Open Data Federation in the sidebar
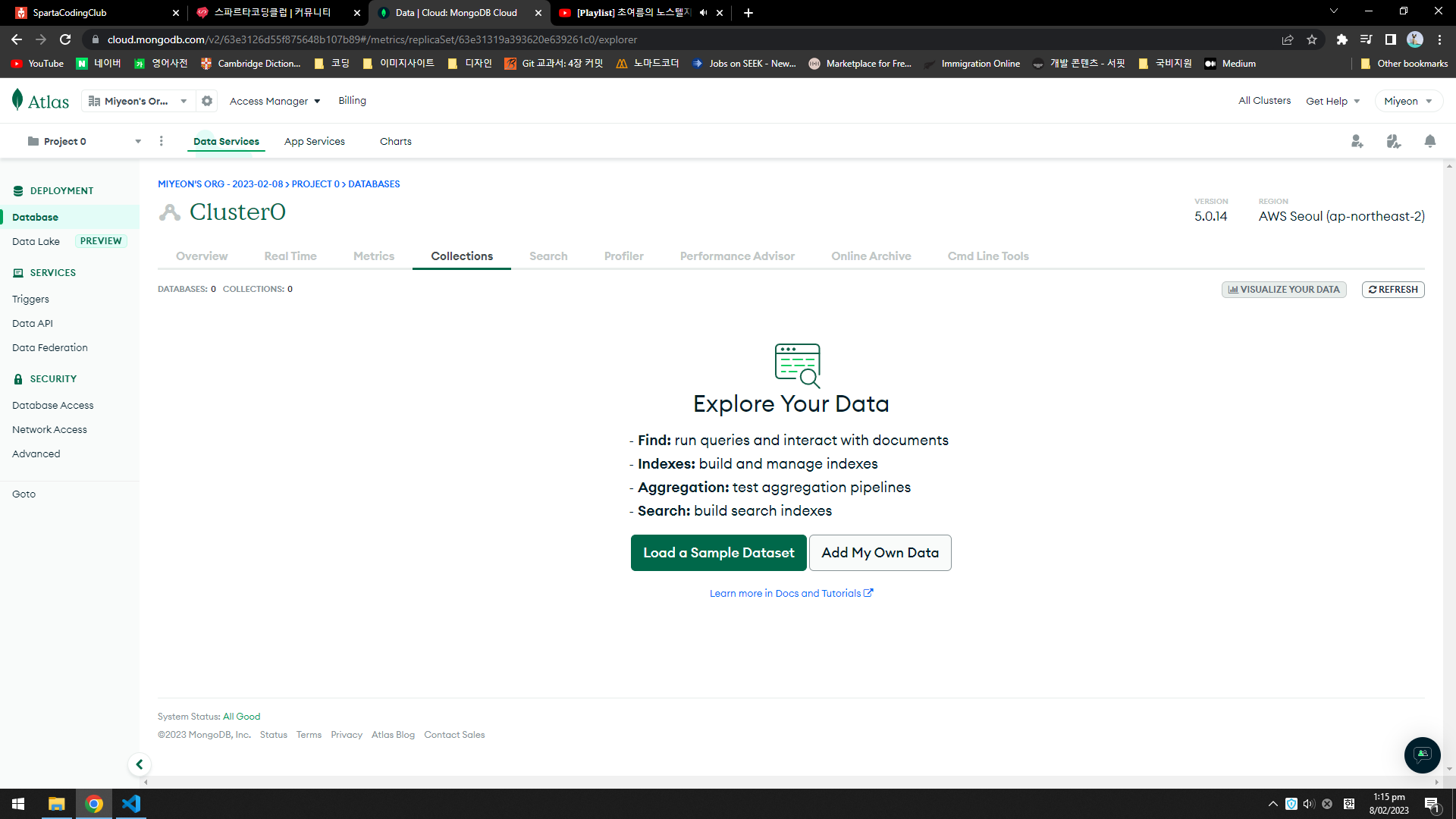This screenshot has height=819, width=1456. point(49,347)
